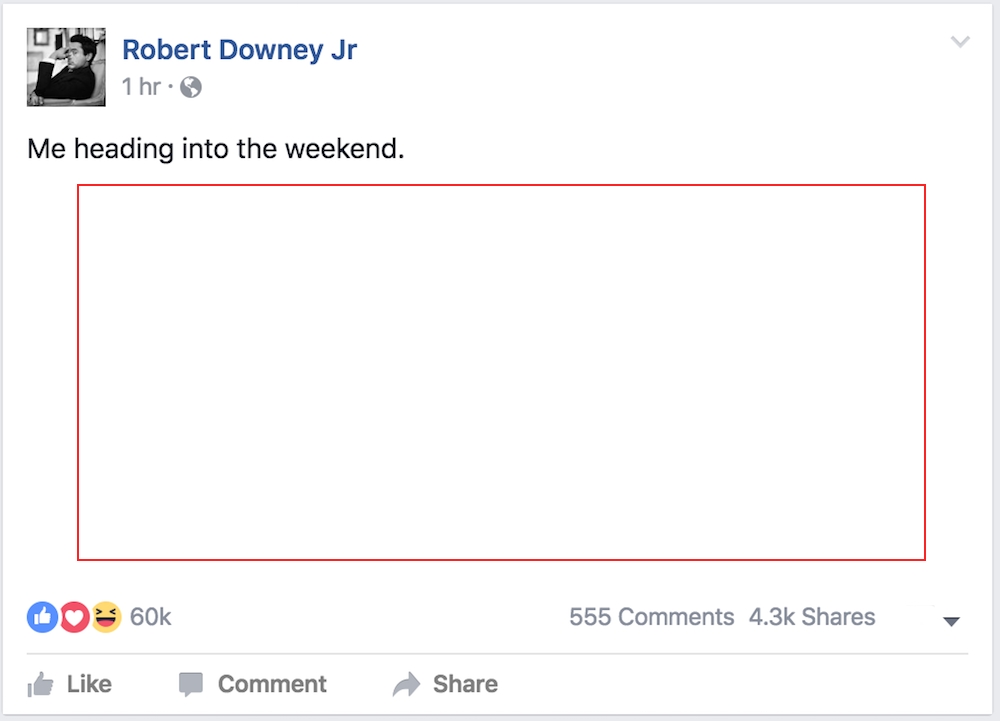Open the 60k reactions count
This screenshot has height=721, width=1000.
pyautogui.click(x=151, y=617)
